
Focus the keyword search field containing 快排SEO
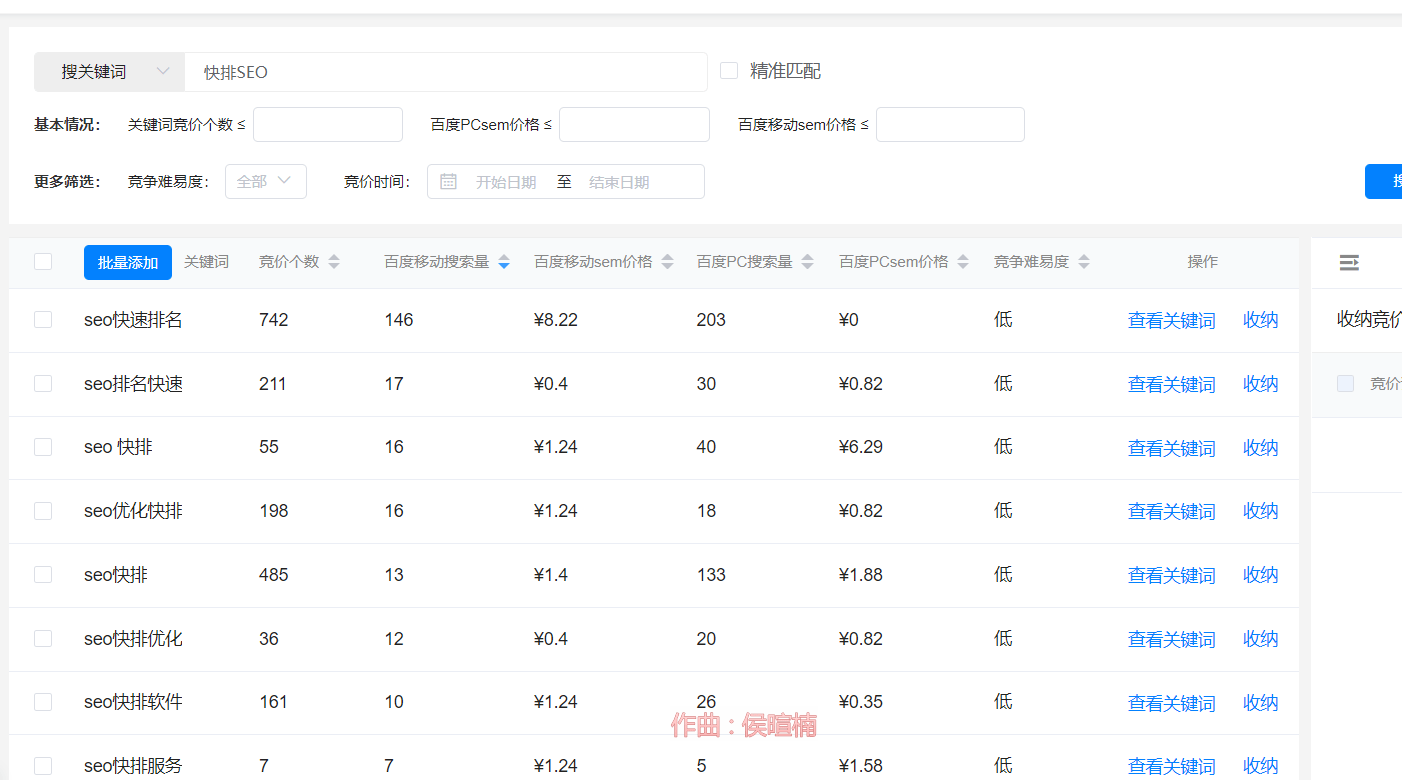click(446, 72)
